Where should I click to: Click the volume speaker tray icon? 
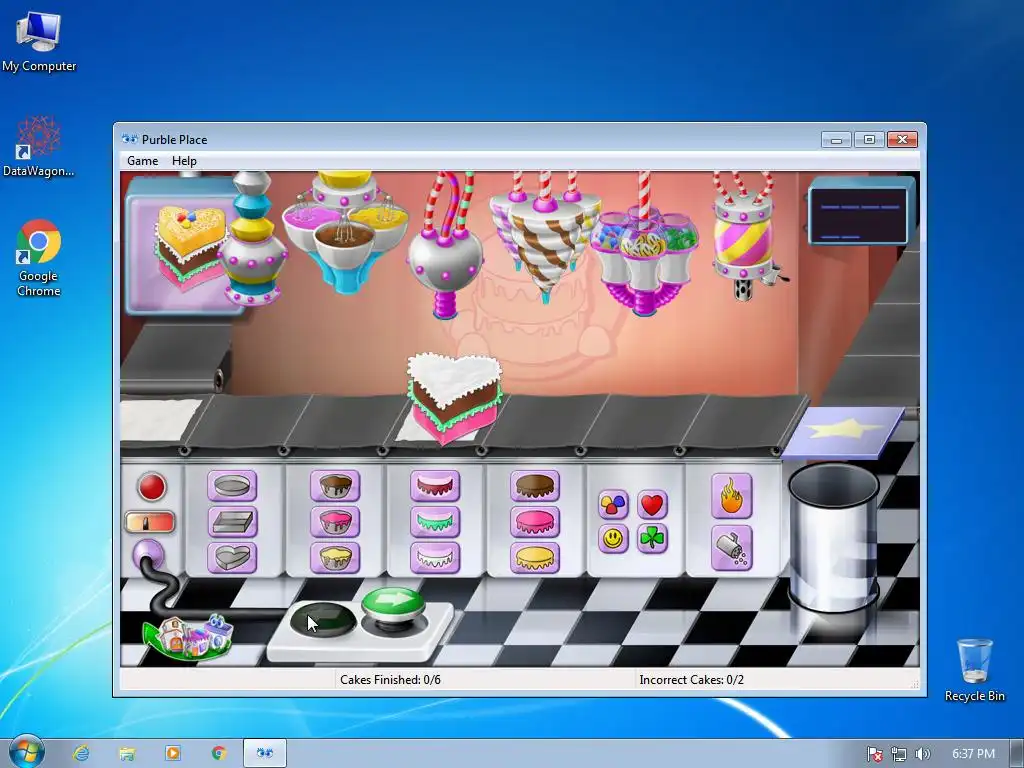tap(922, 754)
